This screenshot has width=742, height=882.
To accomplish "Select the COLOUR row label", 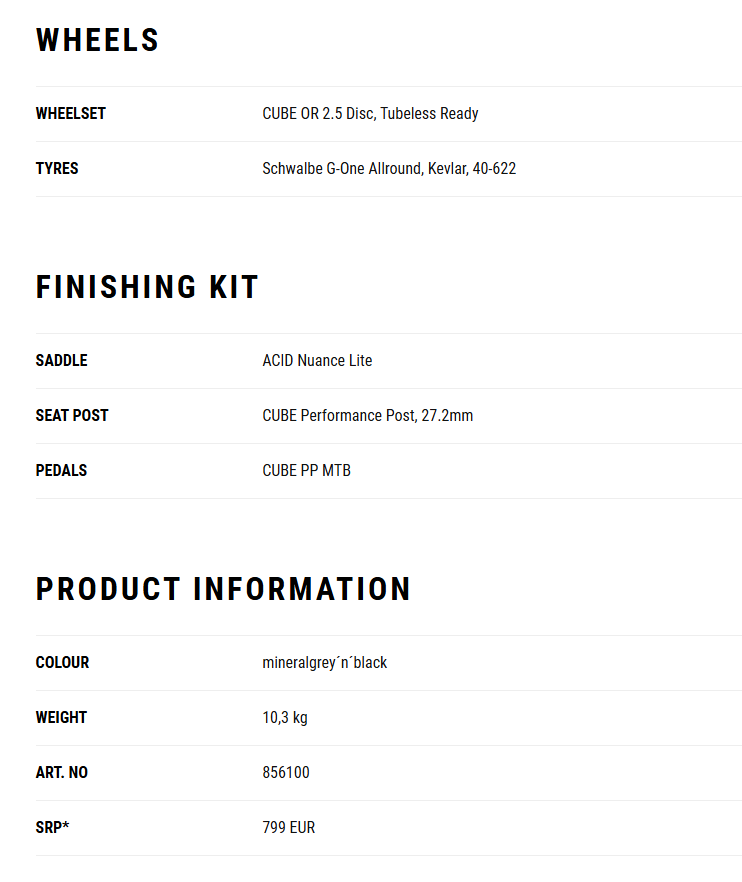I will 62,663.
